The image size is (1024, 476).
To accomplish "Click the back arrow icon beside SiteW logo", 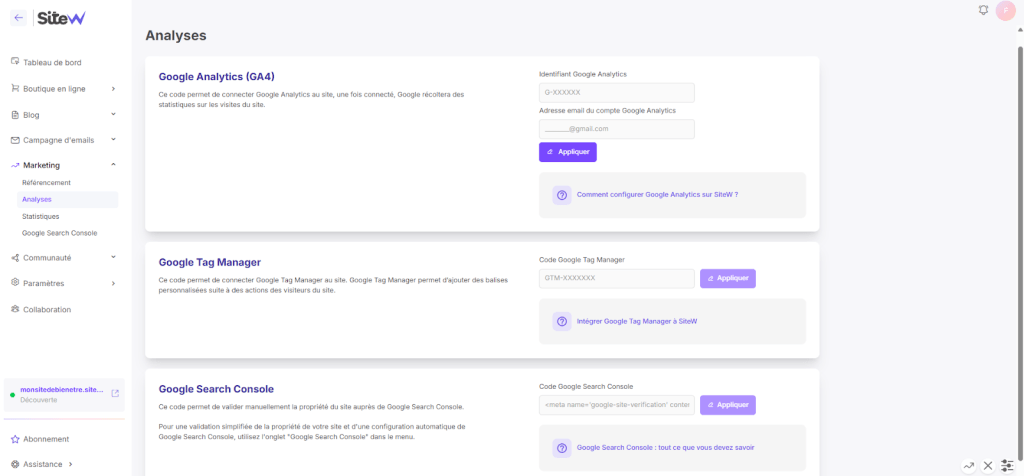I will click(18, 18).
